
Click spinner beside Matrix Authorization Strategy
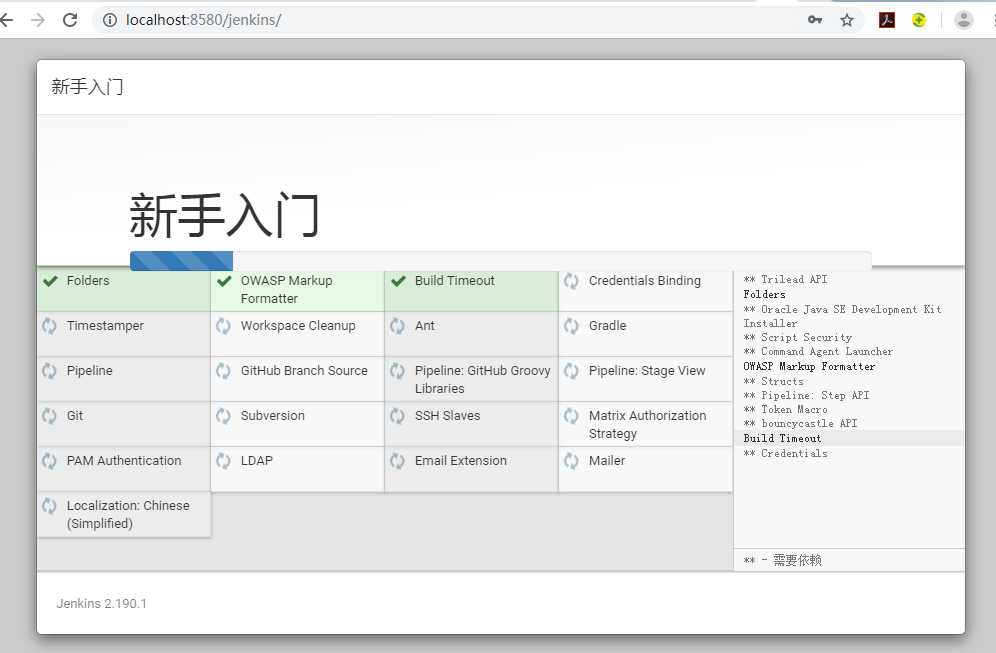click(571, 416)
